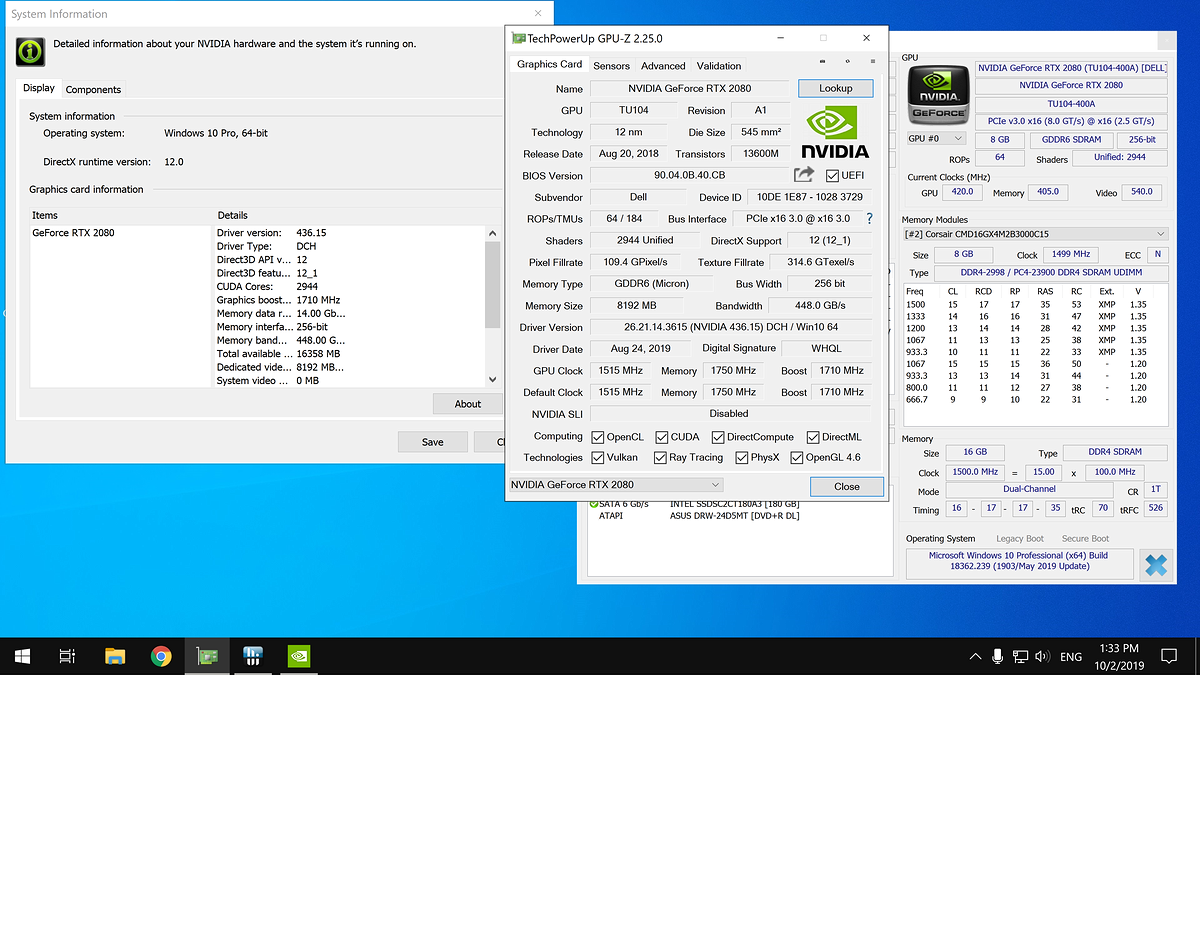1200x945 pixels.
Task: Toggle the CUDA checkbox
Action: point(662,437)
